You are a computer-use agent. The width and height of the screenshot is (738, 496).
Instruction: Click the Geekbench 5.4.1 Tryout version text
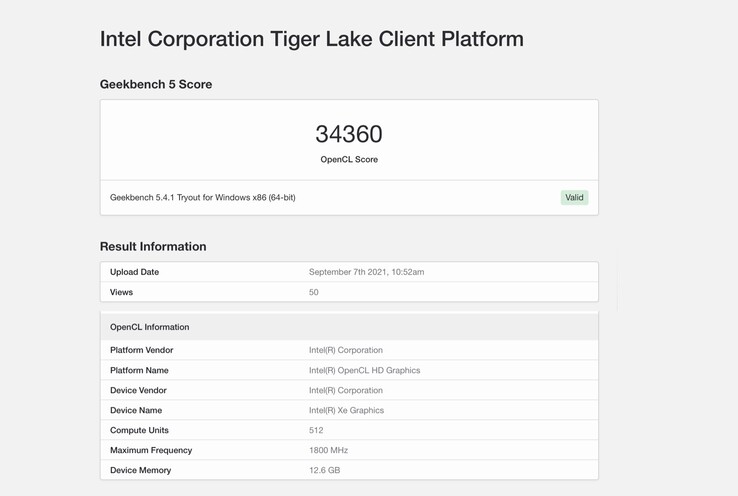202,198
